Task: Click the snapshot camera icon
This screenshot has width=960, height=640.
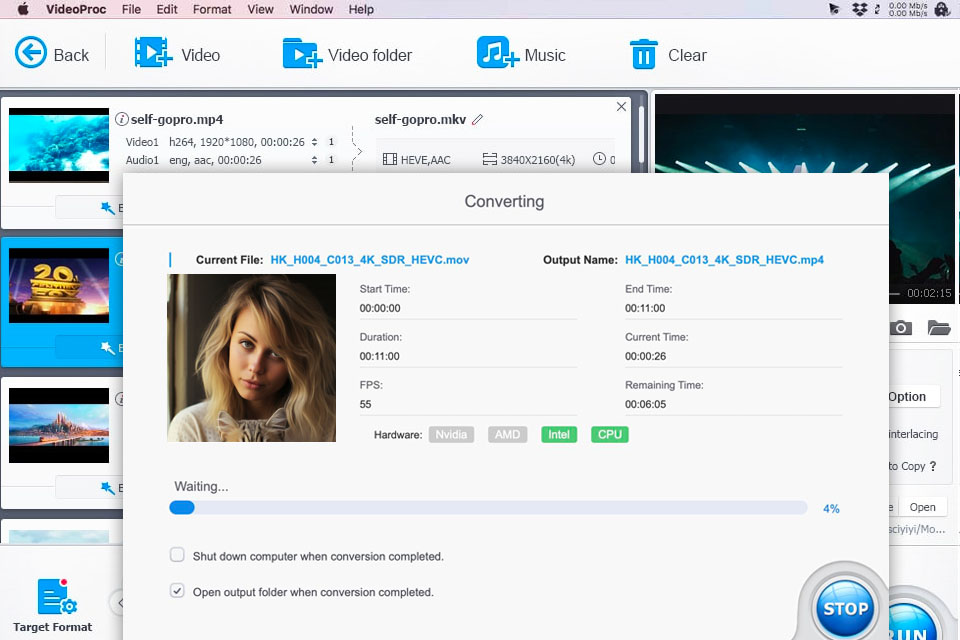Action: tap(901, 328)
